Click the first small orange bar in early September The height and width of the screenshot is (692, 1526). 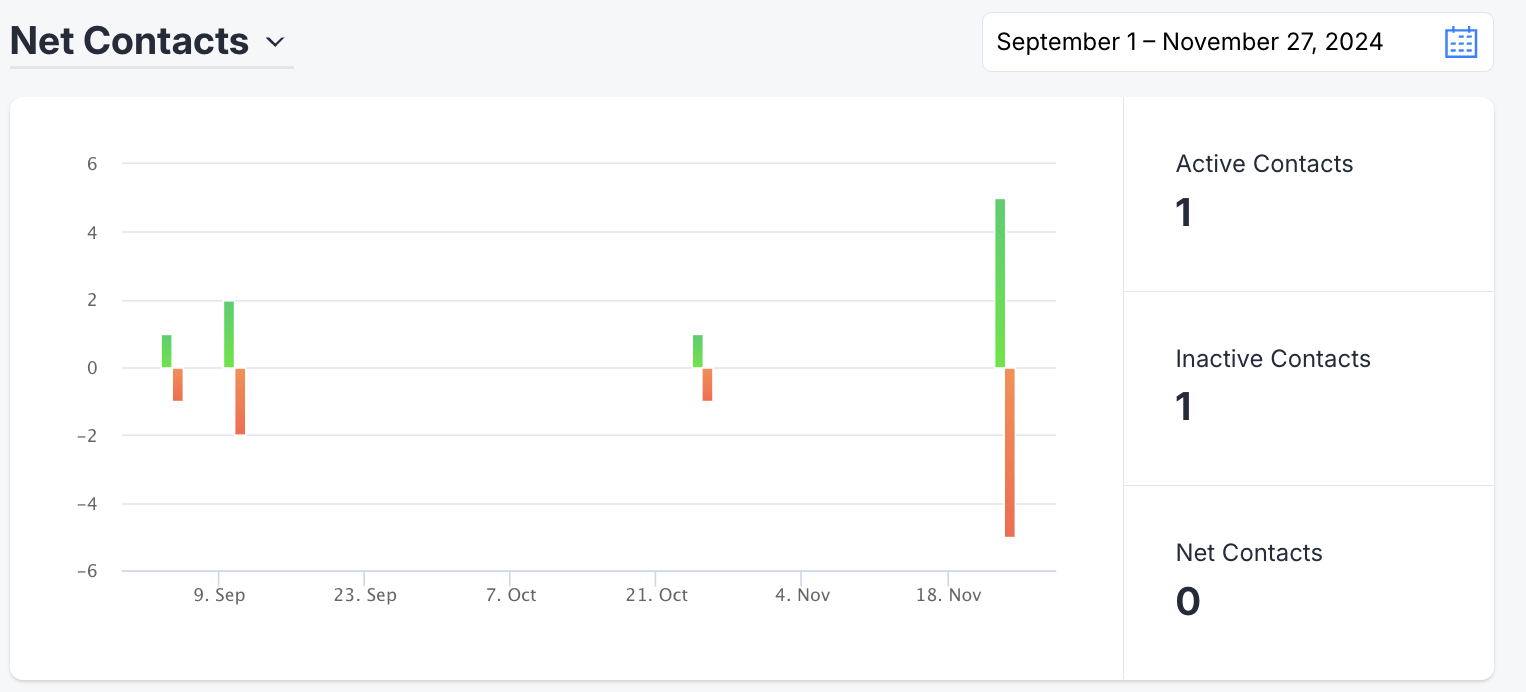click(x=178, y=385)
